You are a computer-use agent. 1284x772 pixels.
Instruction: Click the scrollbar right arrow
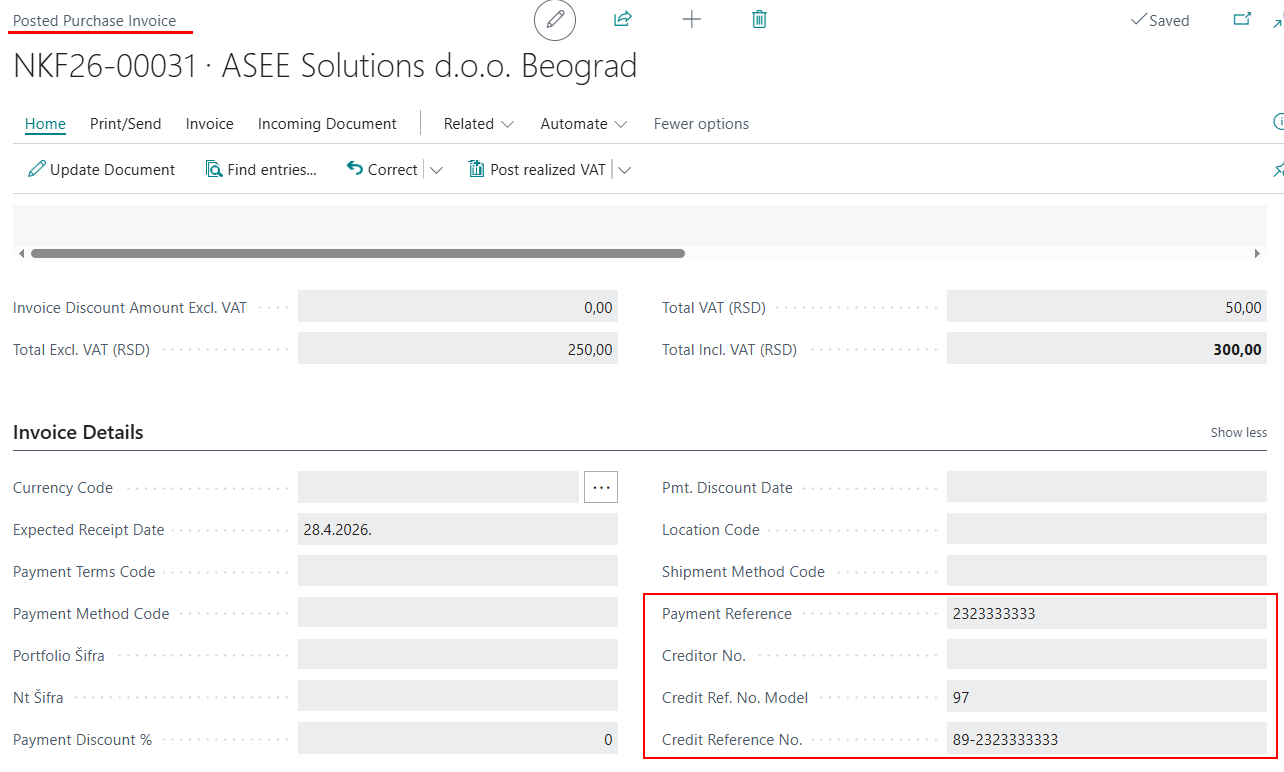(1257, 254)
